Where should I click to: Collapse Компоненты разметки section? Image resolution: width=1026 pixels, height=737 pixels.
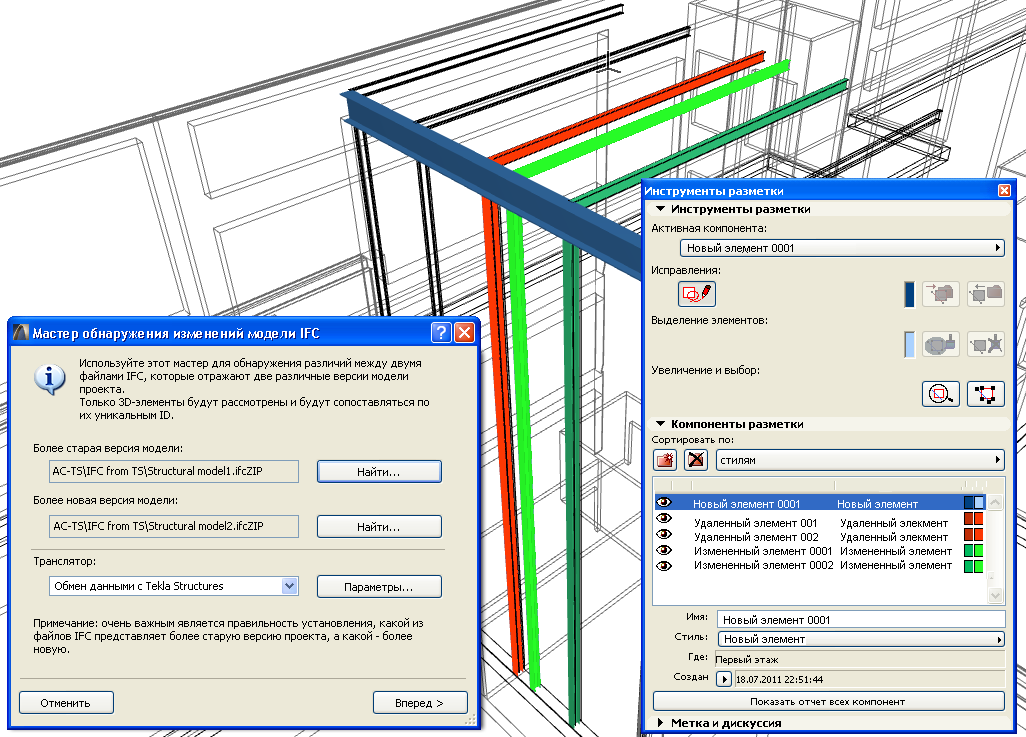(x=660, y=424)
